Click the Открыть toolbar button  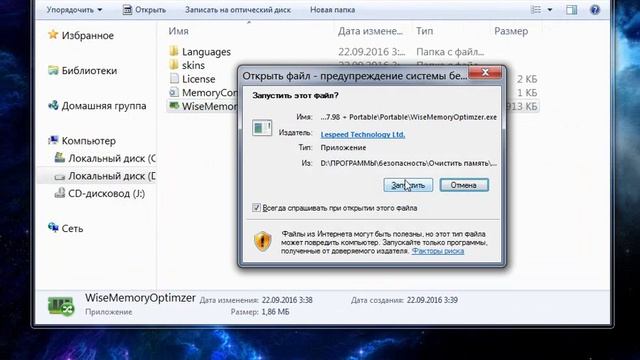144,10
